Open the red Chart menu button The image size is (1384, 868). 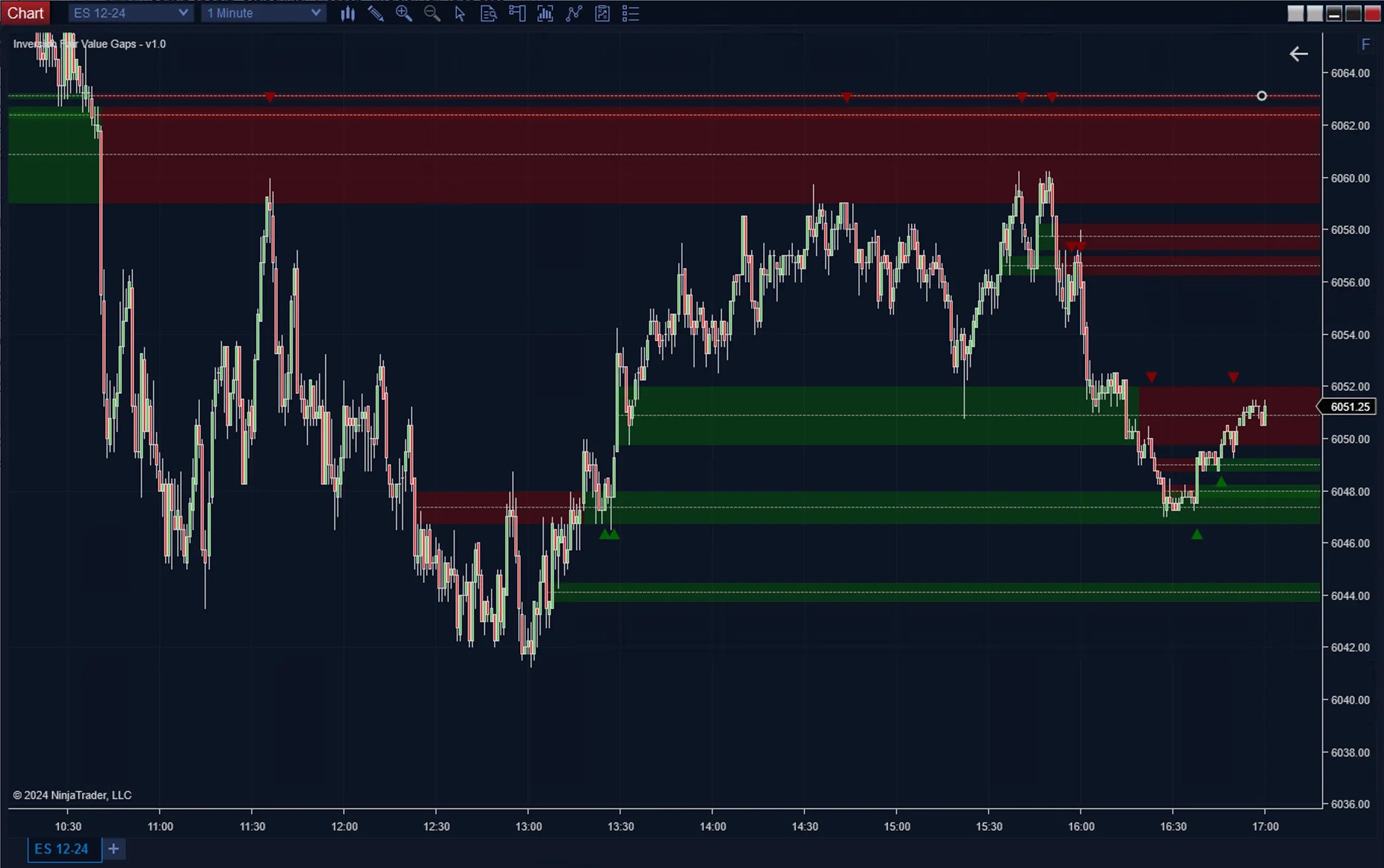click(x=25, y=13)
